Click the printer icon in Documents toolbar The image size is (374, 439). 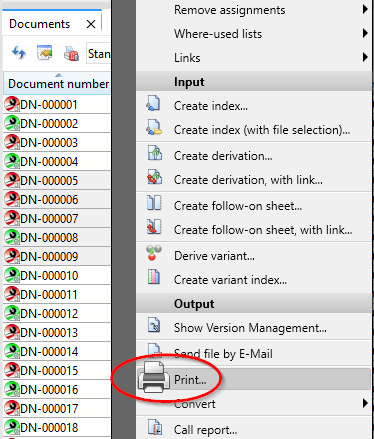(71, 53)
